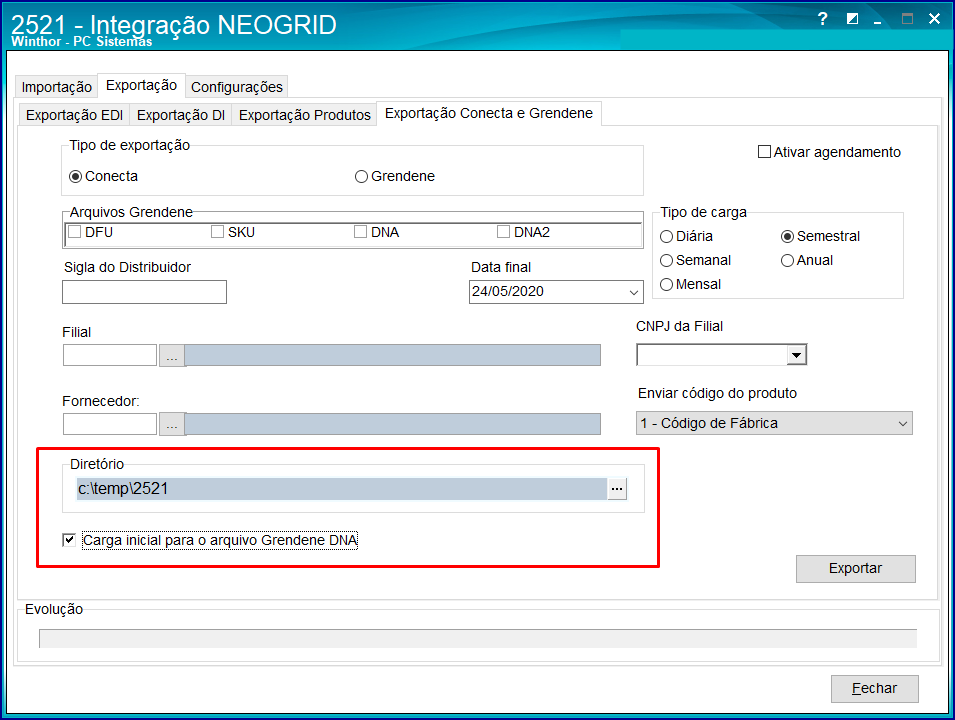Close the window with the X icon

click(x=934, y=19)
